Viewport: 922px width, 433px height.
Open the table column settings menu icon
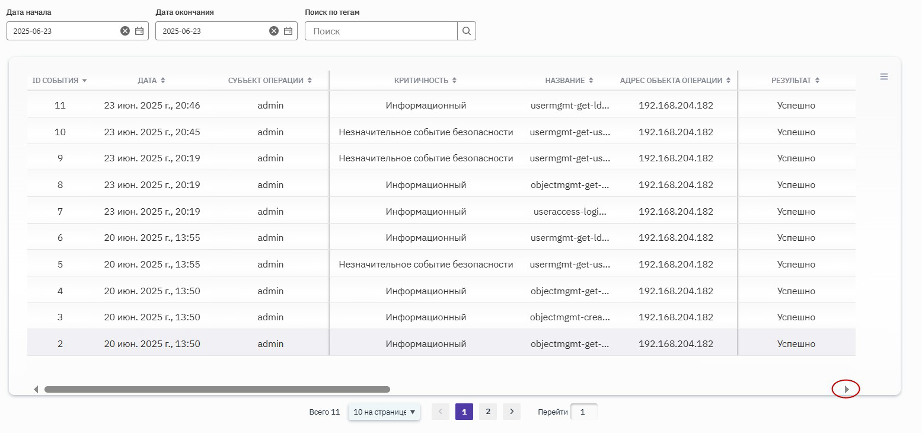click(x=883, y=76)
